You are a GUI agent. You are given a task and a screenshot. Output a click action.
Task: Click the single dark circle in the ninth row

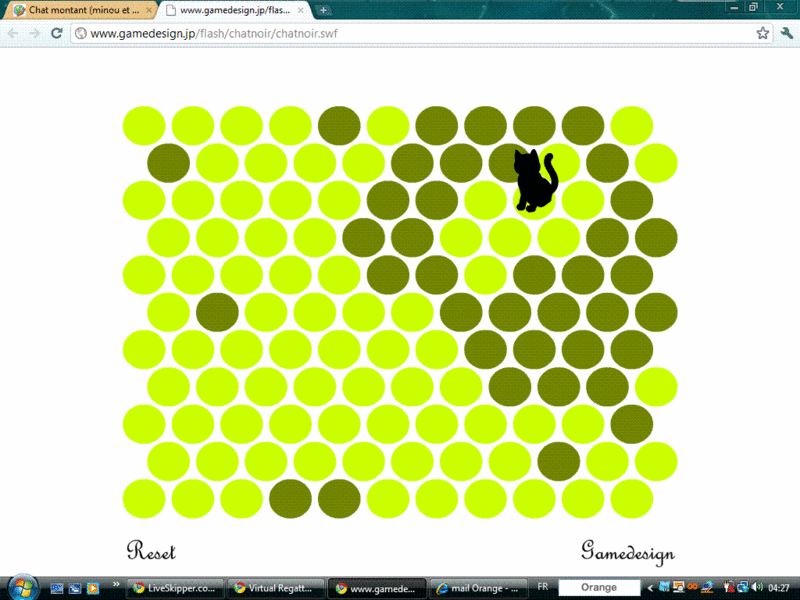(x=632, y=424)
